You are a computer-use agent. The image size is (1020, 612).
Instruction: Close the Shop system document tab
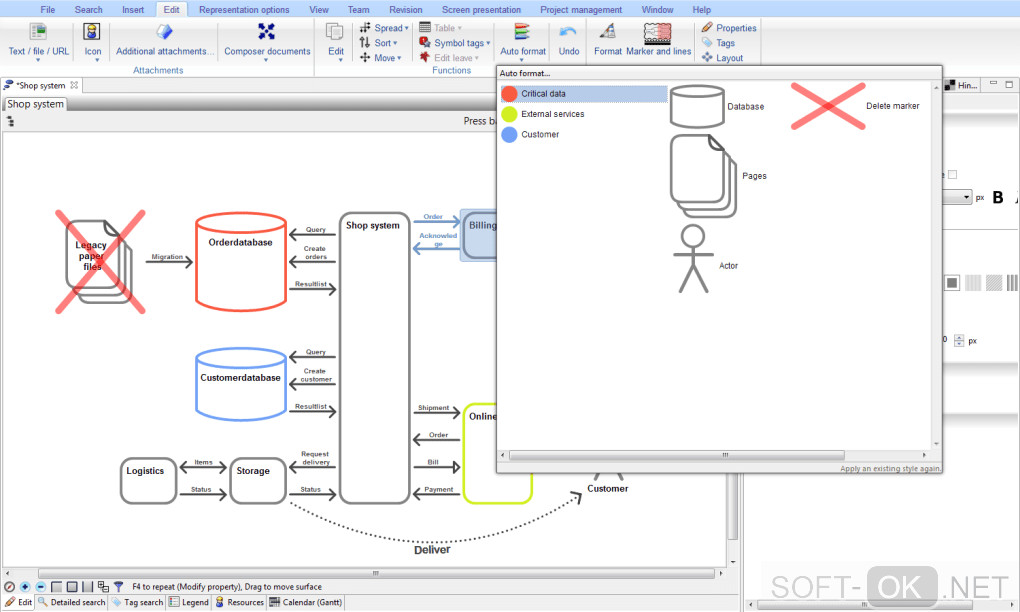tap(74, 85)
